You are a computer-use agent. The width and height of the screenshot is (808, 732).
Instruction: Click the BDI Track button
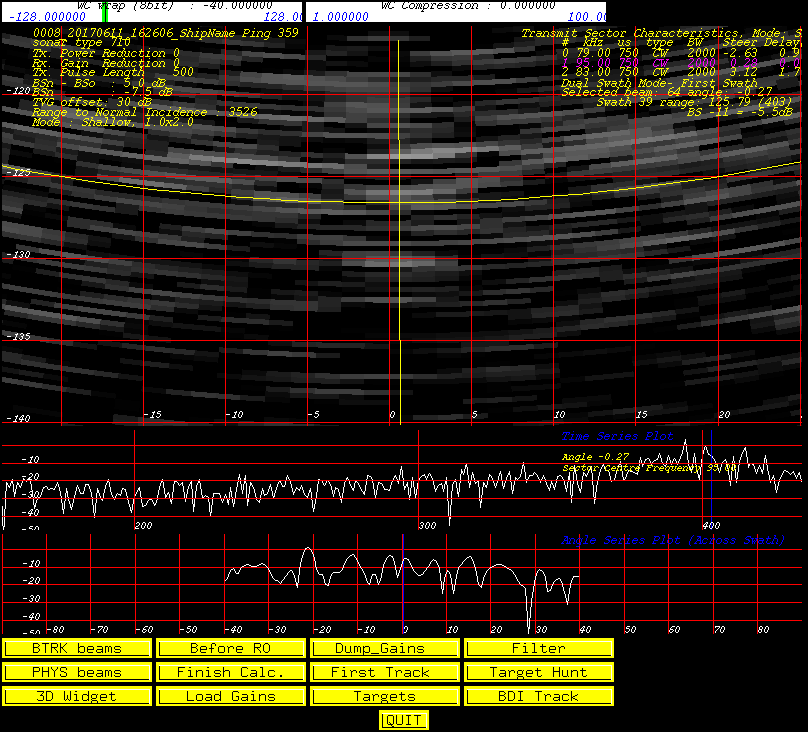539,696
